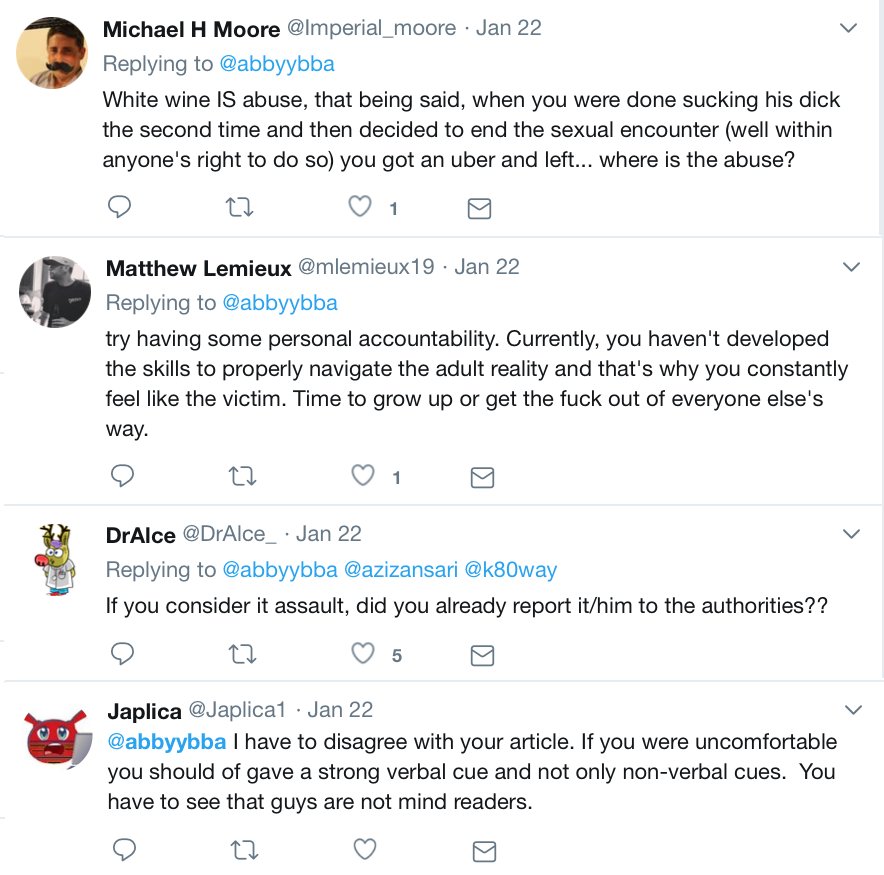Retweet Michael H Moore's tweet
Image resolution: width=884 pixels, height=875 pixels.
(239, 208)
